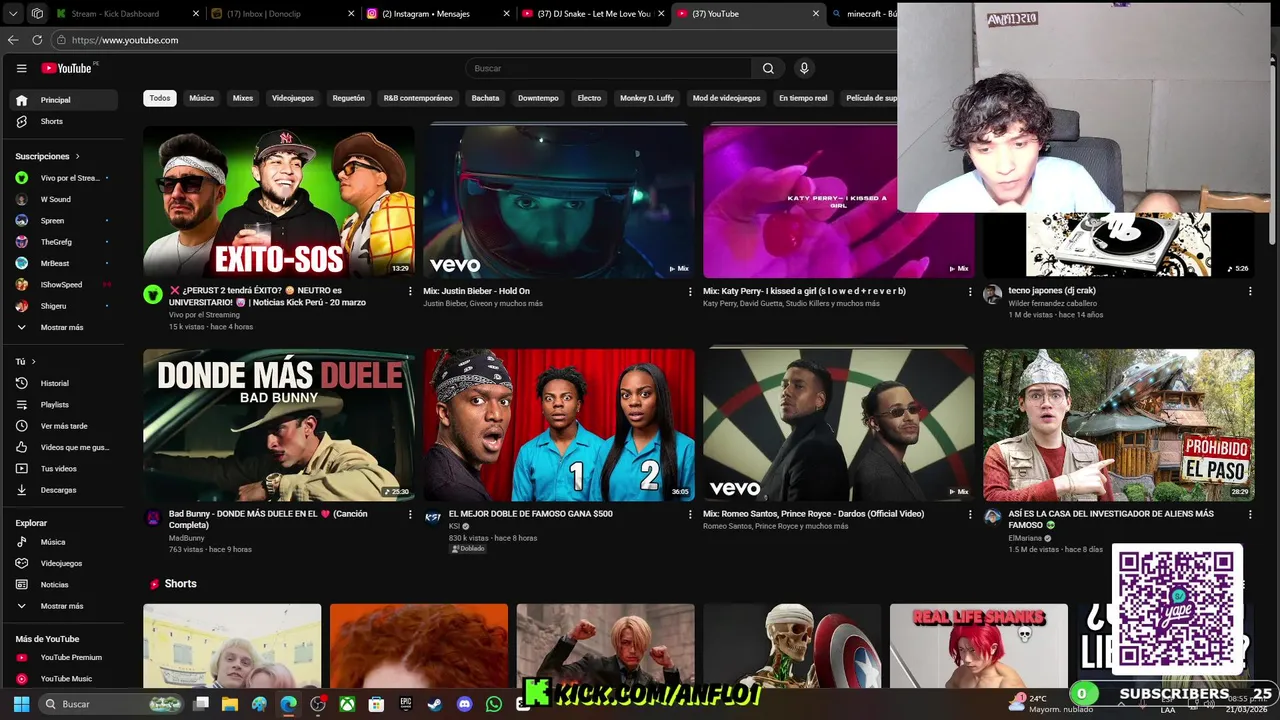This screenshot has height=720, width=1280.
Task: Open Suscripciones section chevron
Action: [77, 157]
